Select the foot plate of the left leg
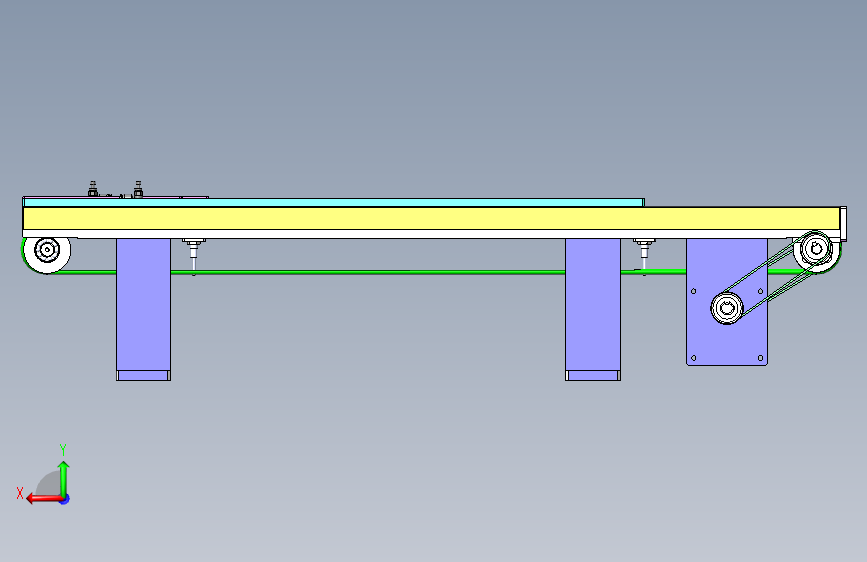The image size is (867, 562). pyautogui.click(x=143, y=376)
